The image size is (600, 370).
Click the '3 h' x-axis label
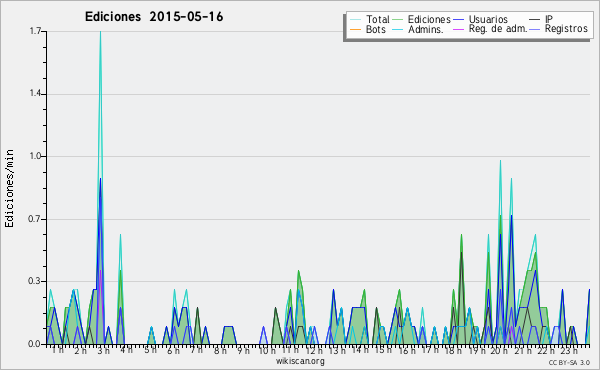(x=103, y=350)
